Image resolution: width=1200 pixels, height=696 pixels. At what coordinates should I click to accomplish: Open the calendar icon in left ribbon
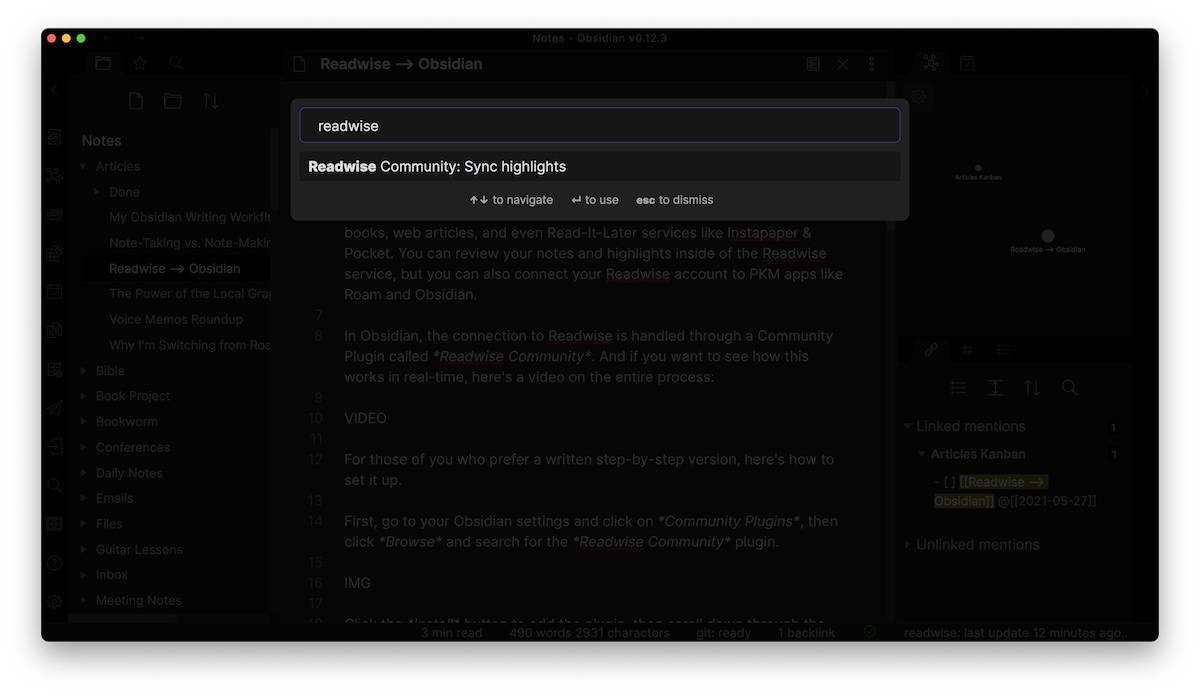coord(55,292)
